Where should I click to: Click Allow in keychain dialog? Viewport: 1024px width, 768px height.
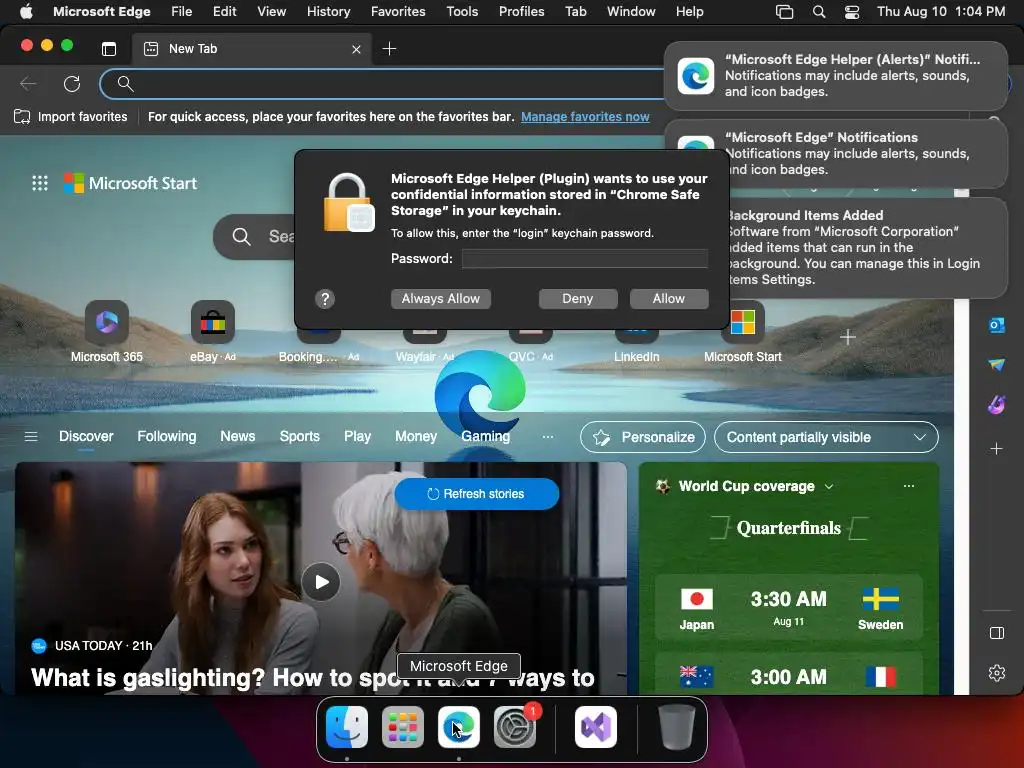669,298
